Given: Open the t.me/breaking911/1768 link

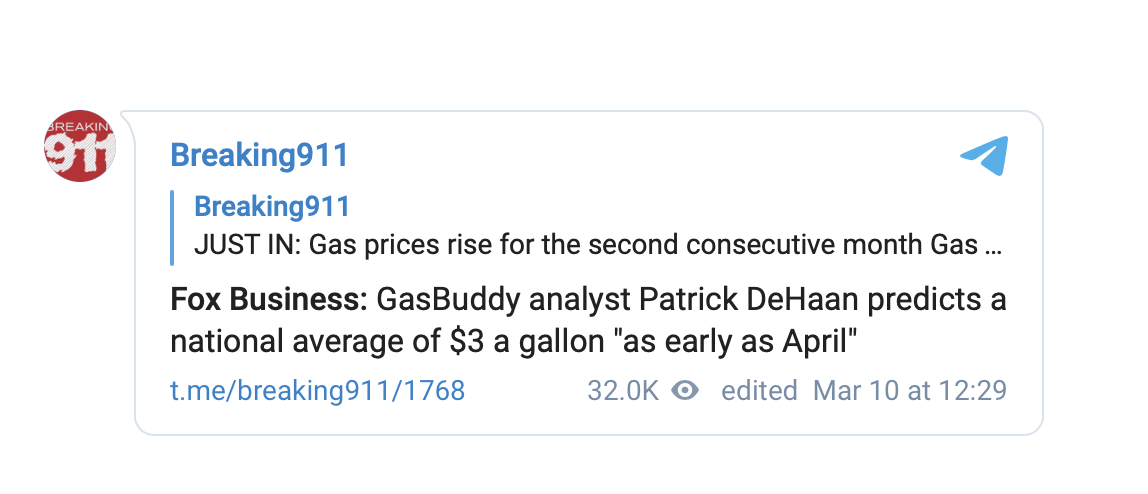Looking at the screenshot, I should click(318, 390).
